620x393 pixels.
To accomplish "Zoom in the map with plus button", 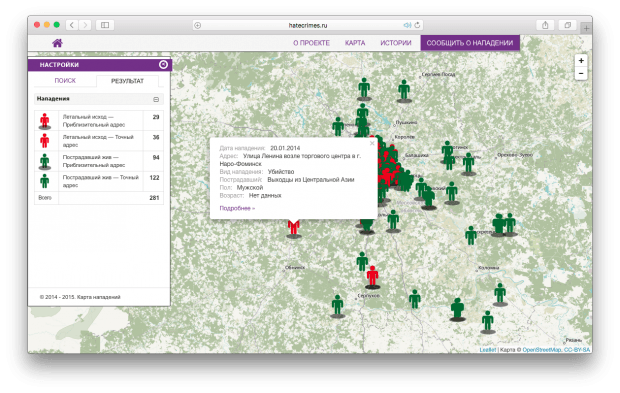I will pos(581,61).
